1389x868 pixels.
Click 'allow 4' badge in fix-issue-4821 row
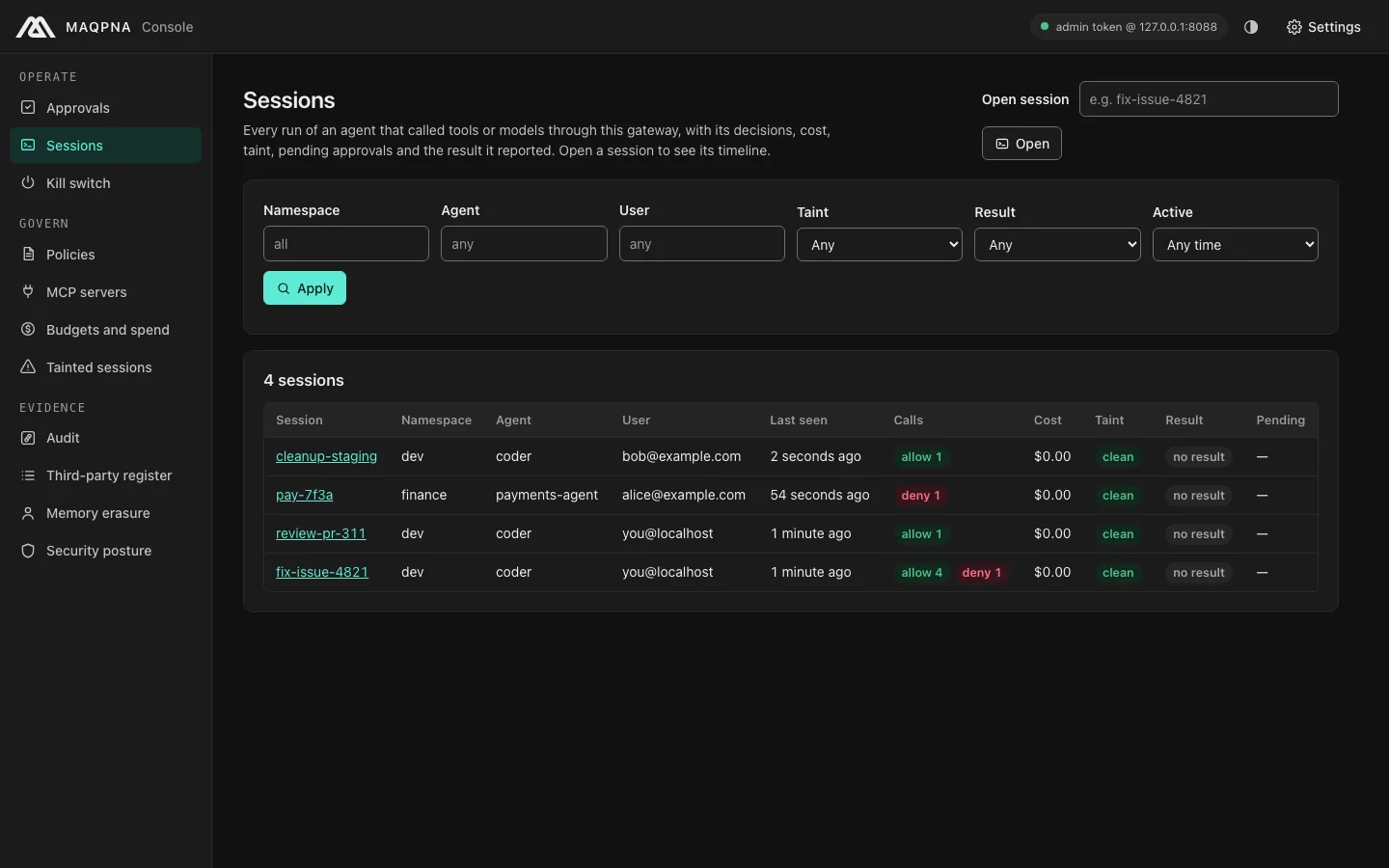click(x=922, y=573)
